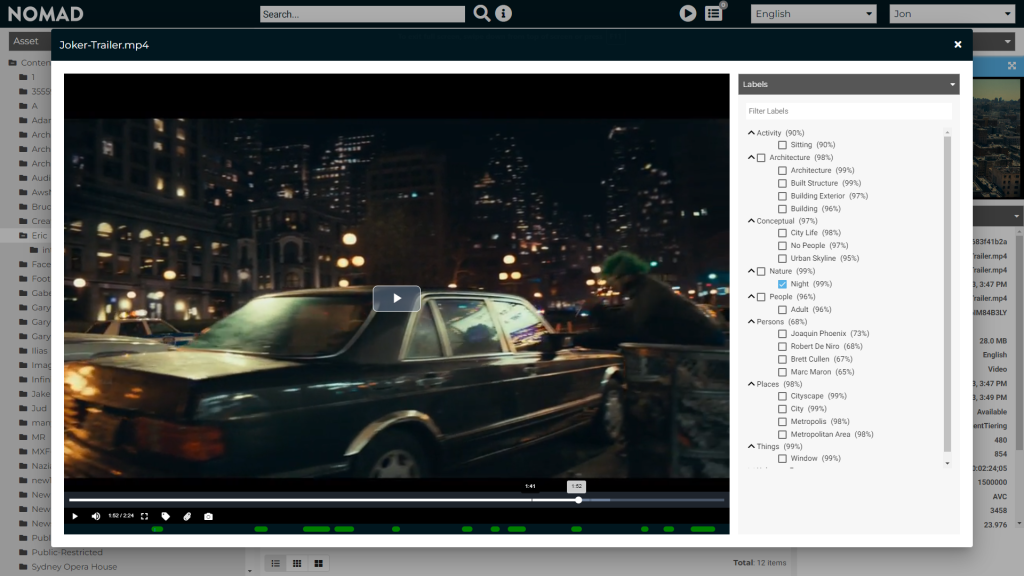Click the Search input field

(362, 14)
